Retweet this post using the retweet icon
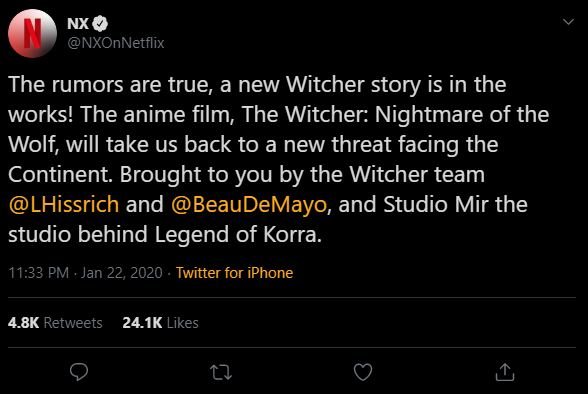This screenshot has height=394, width=588. tap(221, 373)
